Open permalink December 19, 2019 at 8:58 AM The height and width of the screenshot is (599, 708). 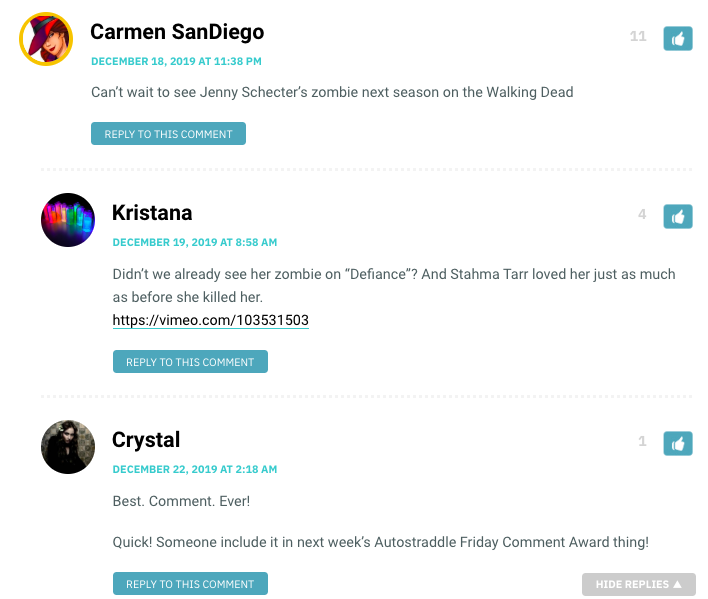[195, 242]
